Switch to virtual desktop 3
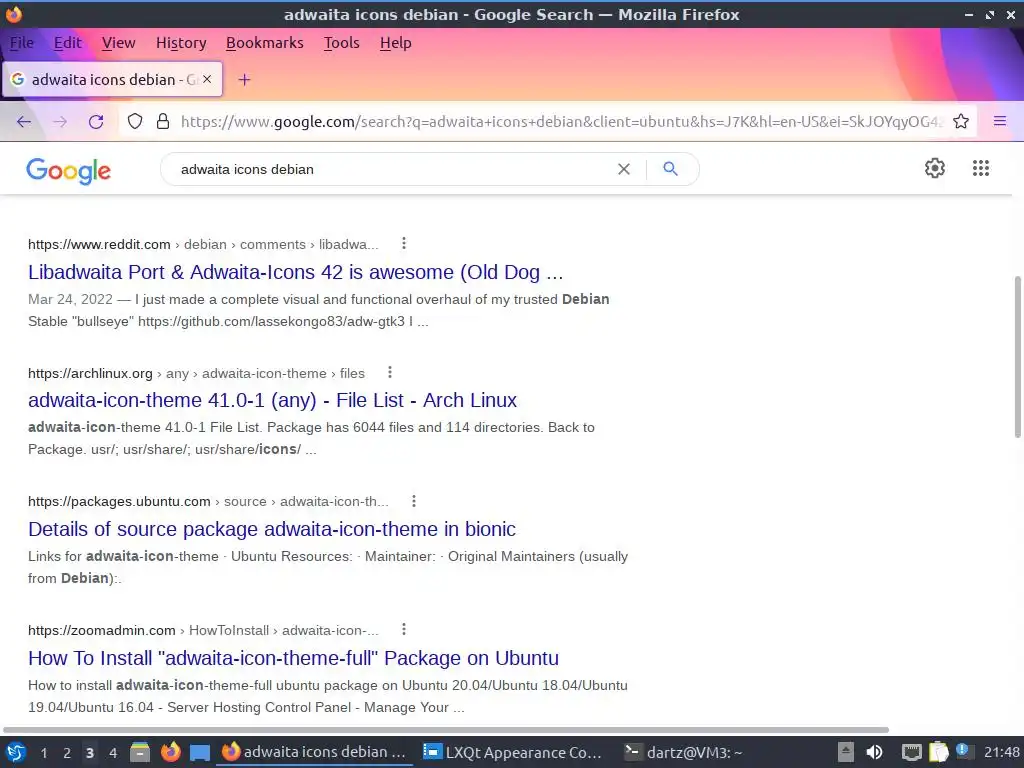The image size is (1024, 768). pos(89,753)
